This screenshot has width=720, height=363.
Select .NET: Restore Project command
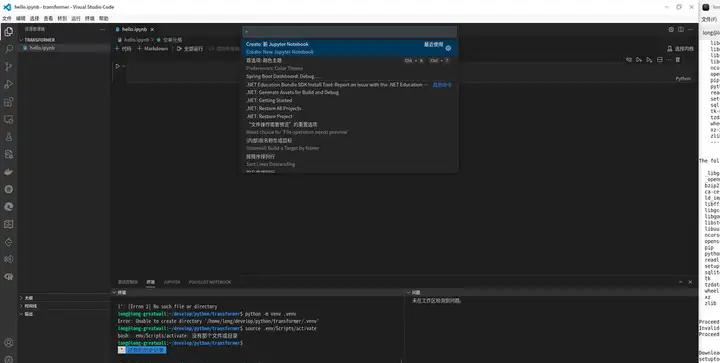[x=350, y=116]
